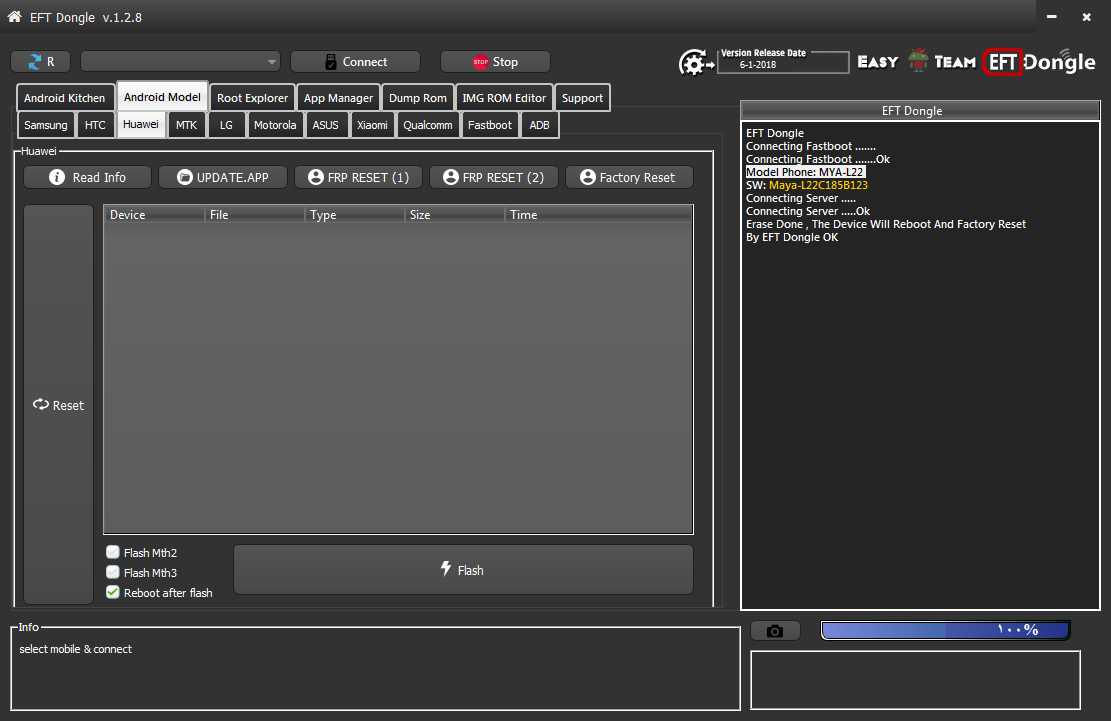Click the Size column header
Screen dimensions: 1111x721
(x=454, y=215)
